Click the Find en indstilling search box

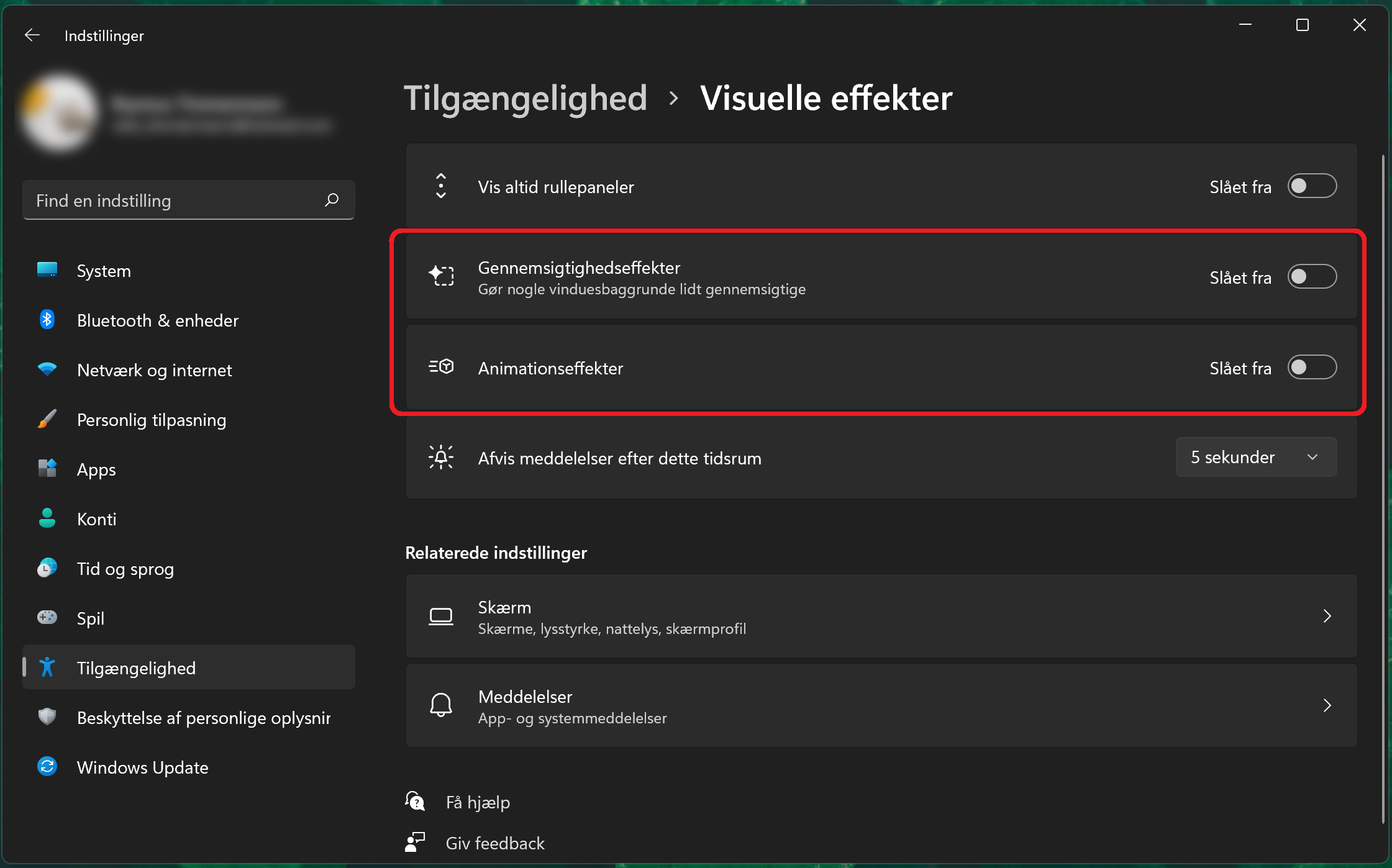click(x=189, y=200)
